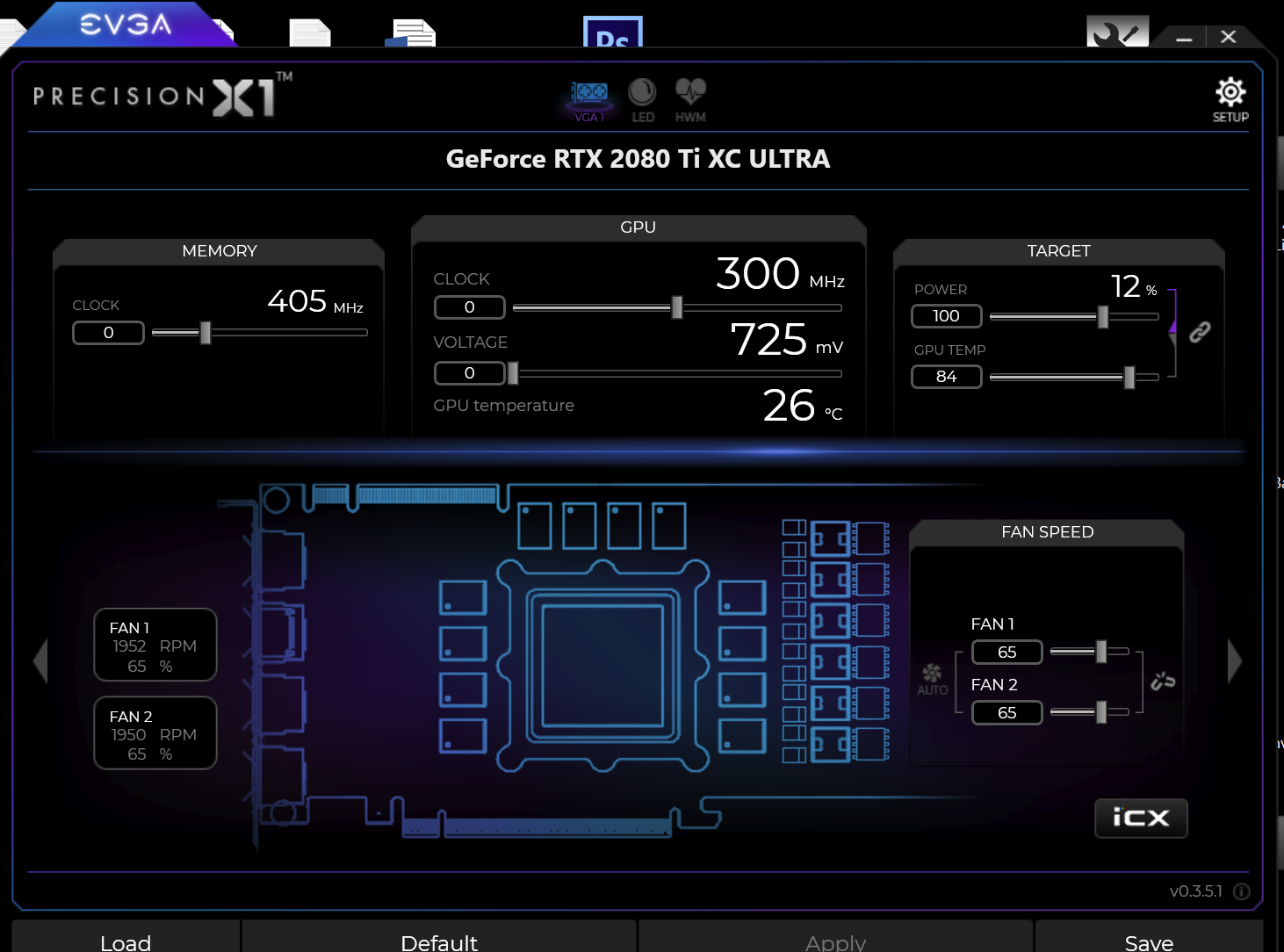Image resolution: width=1284 pixels, height=952 pixels.
Task: Toggle the fan speed sync link icon
Action: (x=1163, y=681)
